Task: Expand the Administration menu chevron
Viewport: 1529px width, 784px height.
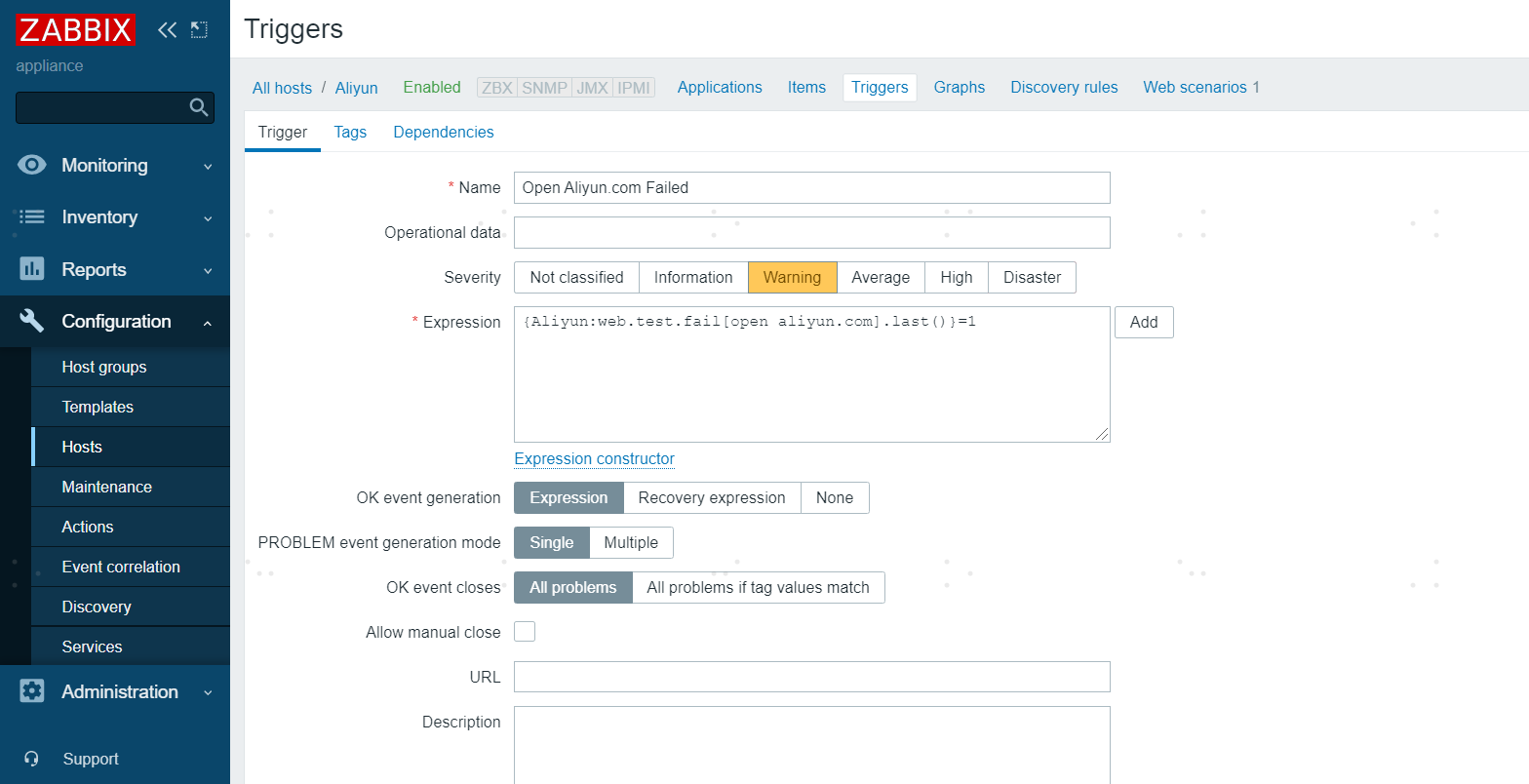Action: tap(208, 693)
